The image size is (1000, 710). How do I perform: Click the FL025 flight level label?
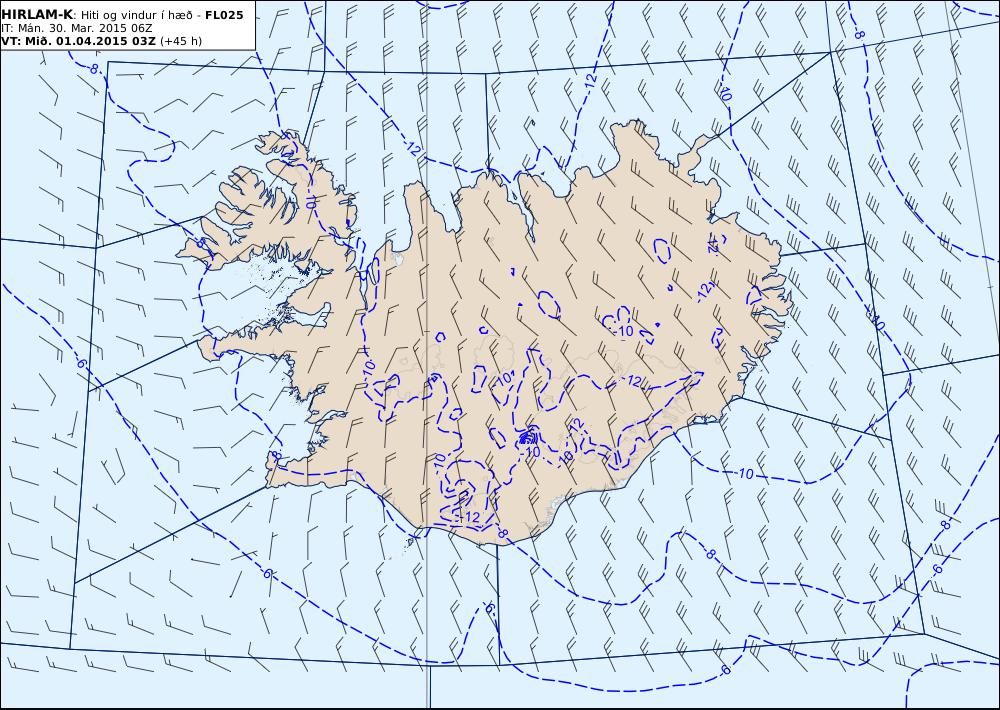pyautogui.click(x=224, y=15)
